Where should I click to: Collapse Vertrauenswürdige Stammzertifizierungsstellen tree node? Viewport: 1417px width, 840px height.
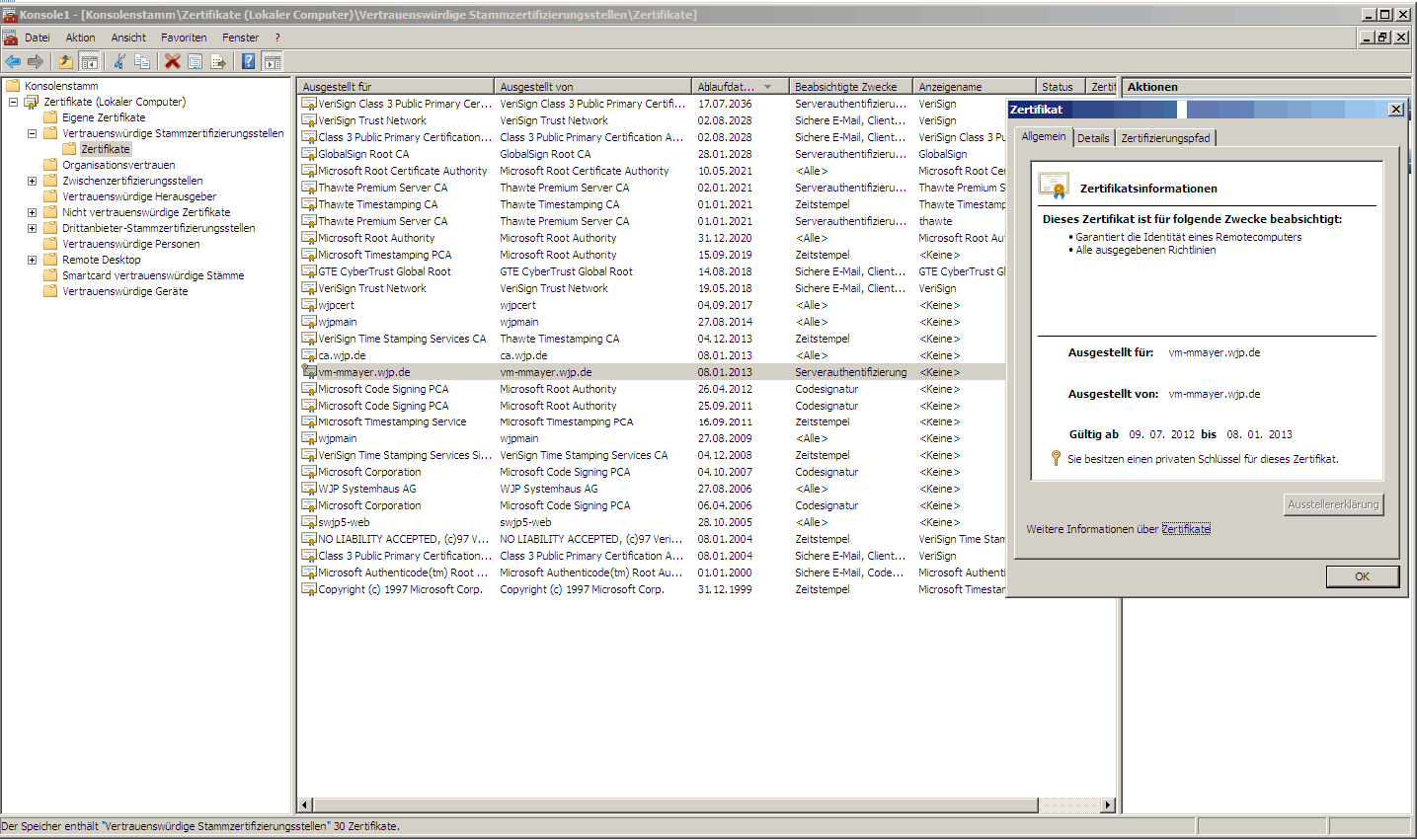[x=32, y=133]
